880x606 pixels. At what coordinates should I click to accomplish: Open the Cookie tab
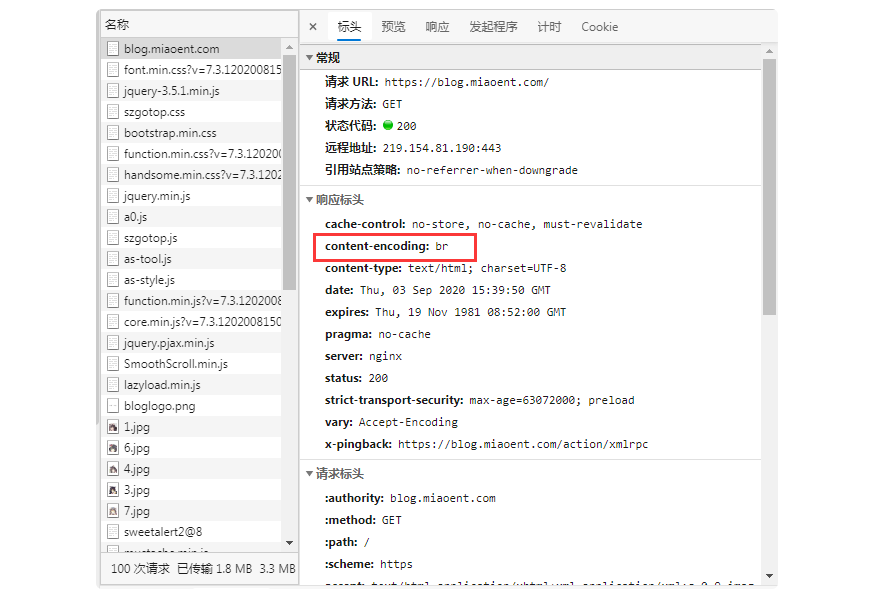(599, 26)
